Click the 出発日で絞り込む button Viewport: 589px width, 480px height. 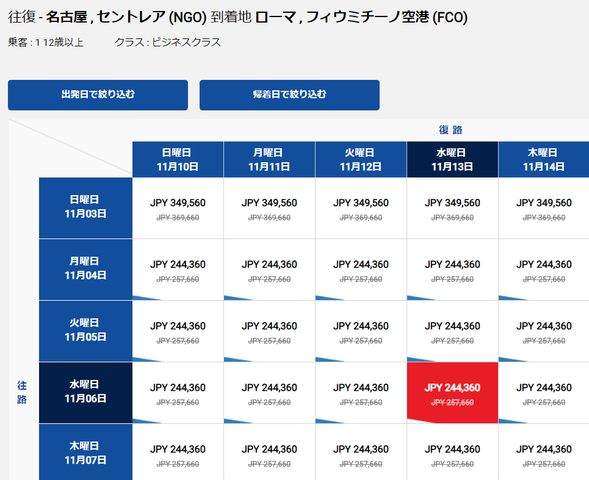(x=98, y=95)
